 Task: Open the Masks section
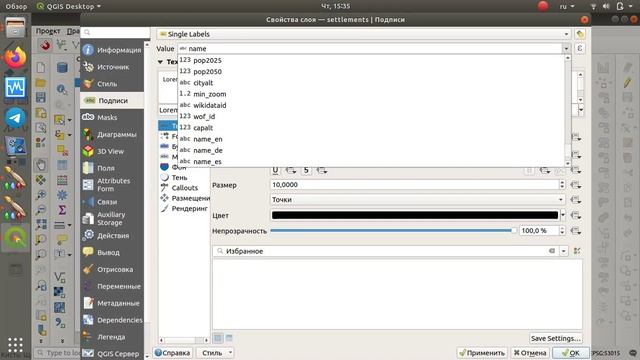[112, 118]
